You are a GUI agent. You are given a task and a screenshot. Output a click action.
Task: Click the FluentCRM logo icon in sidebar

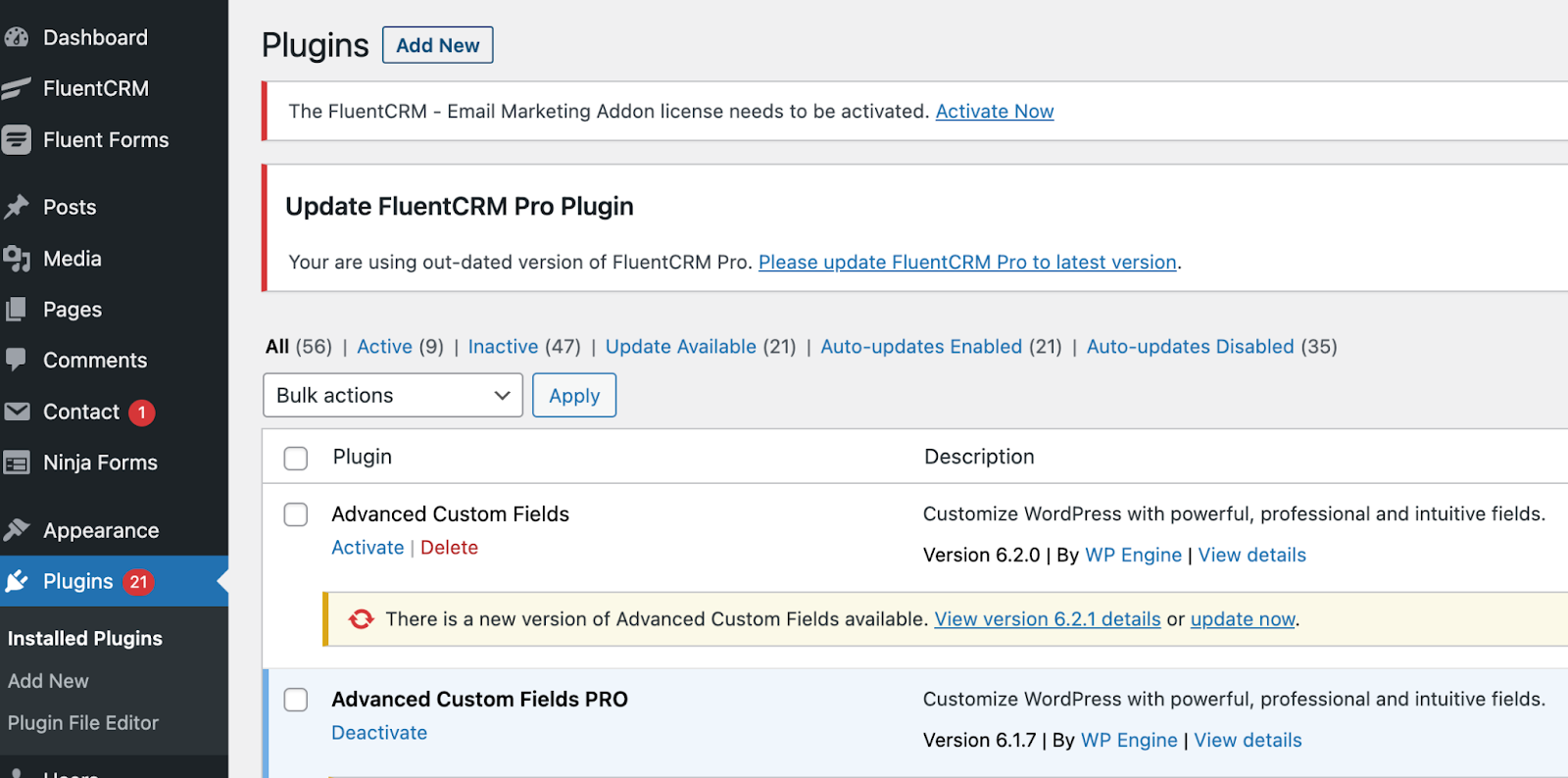tap(17, 88)
